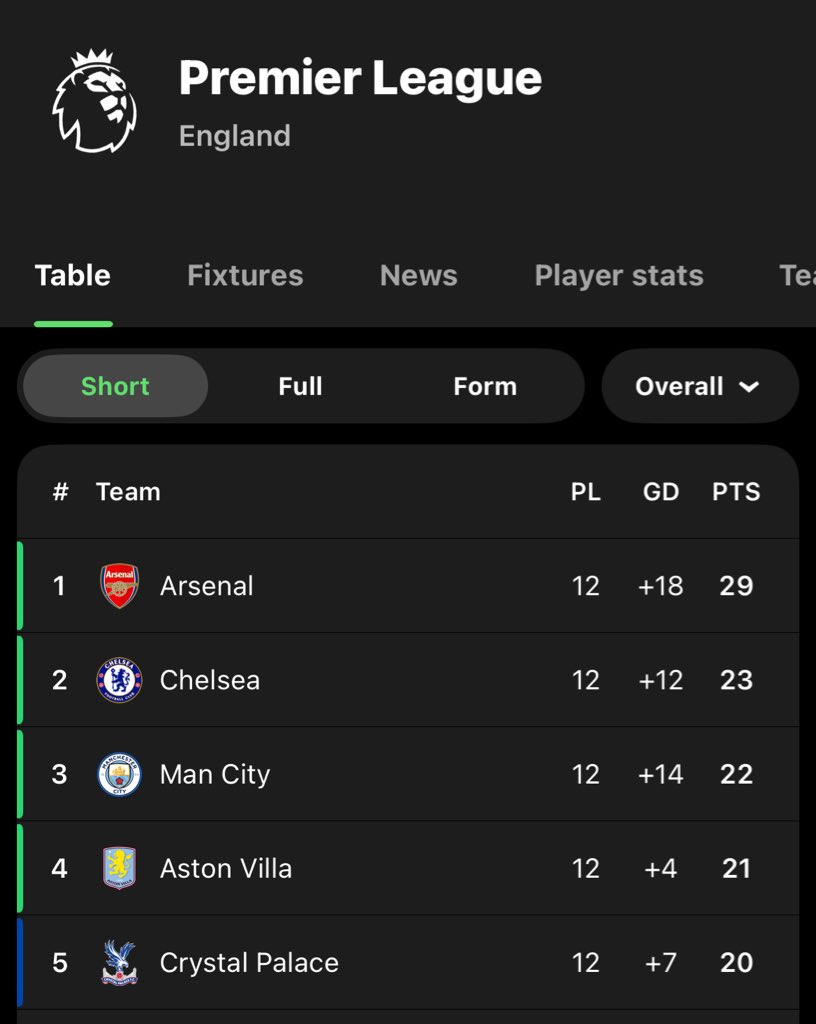This screenshot has width=816, height=1024.
Task: Switch to the News tab
Action: click(418, 276)
